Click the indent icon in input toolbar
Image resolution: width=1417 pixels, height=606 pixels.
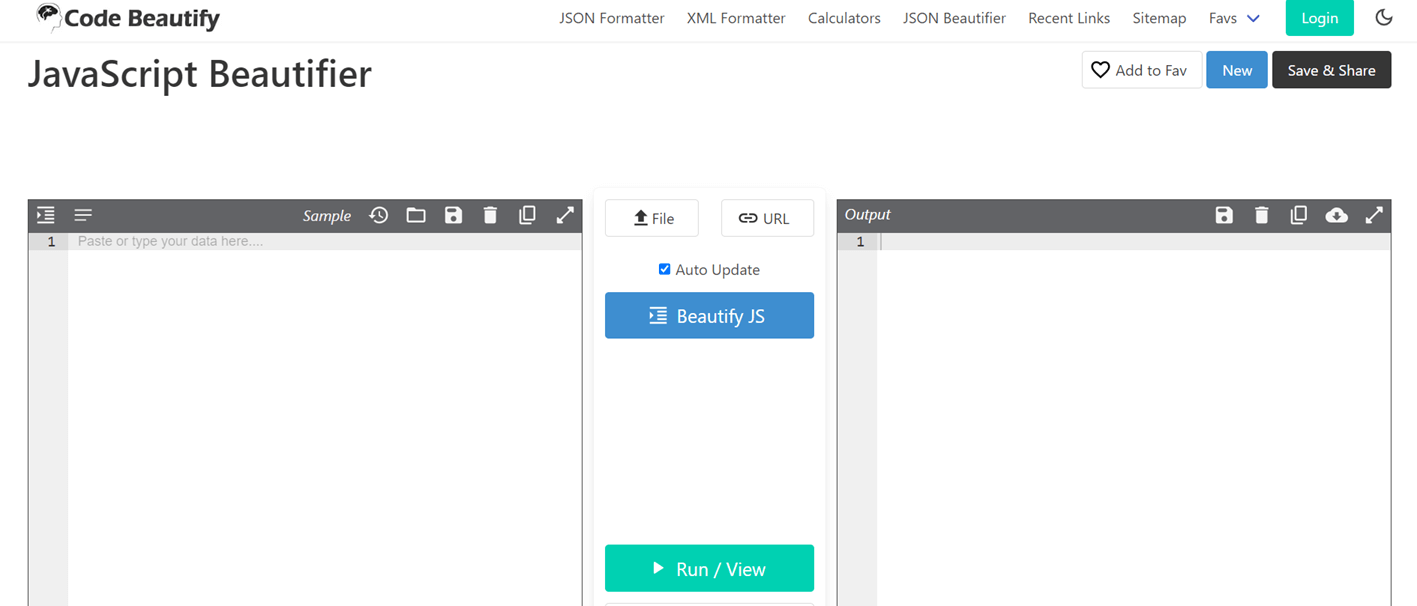(46, 215)
